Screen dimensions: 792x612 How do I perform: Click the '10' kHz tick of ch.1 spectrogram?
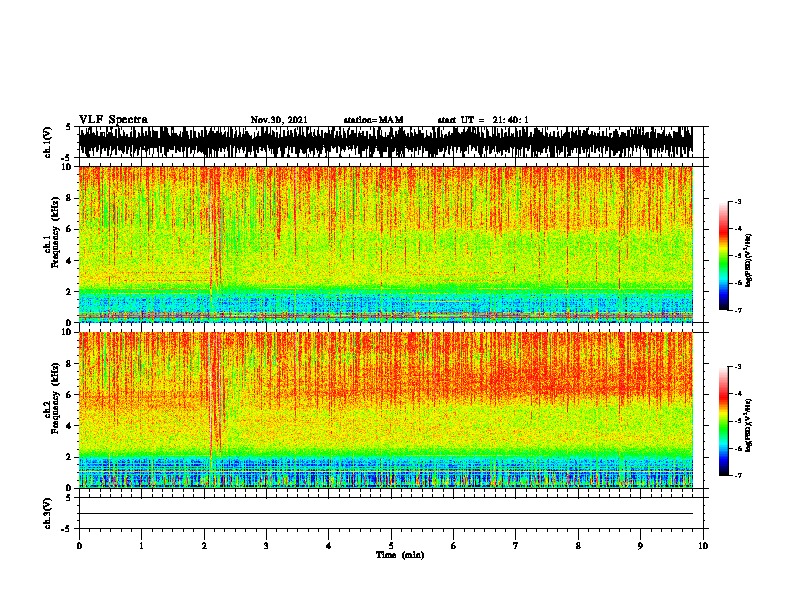(x=68, y=167)
